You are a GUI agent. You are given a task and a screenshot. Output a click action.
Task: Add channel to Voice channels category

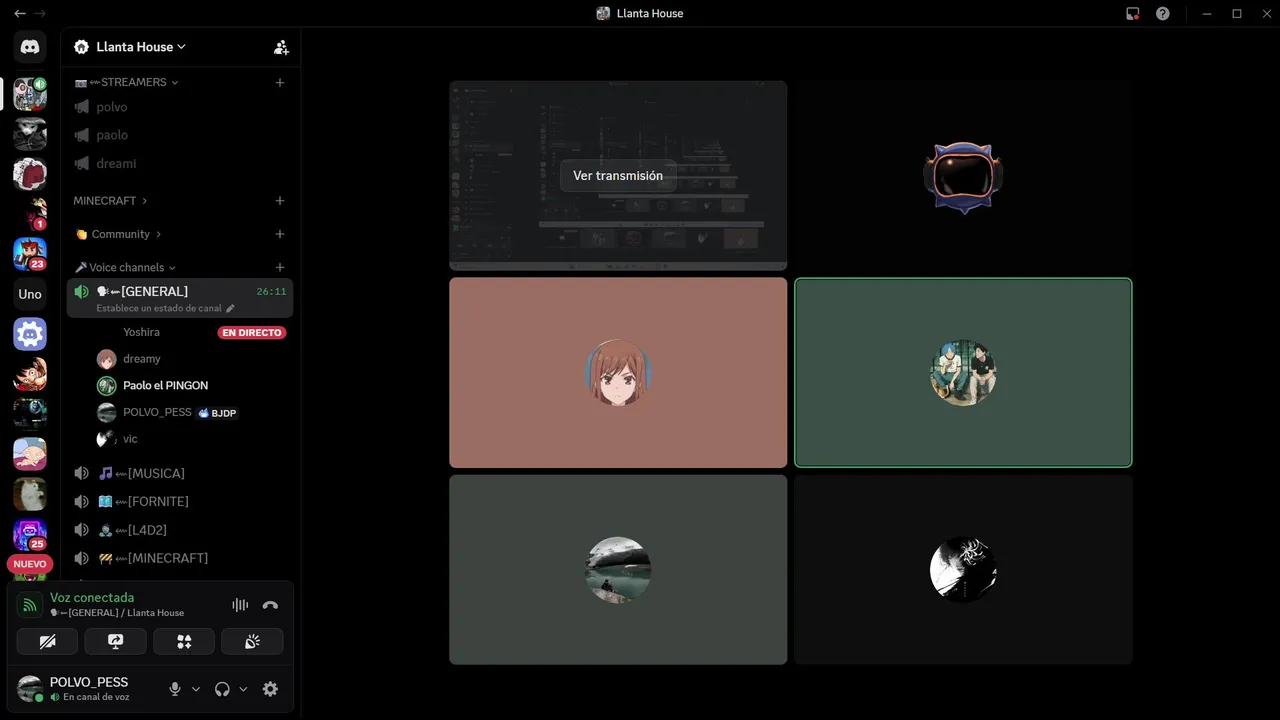[x=280, y=267]
